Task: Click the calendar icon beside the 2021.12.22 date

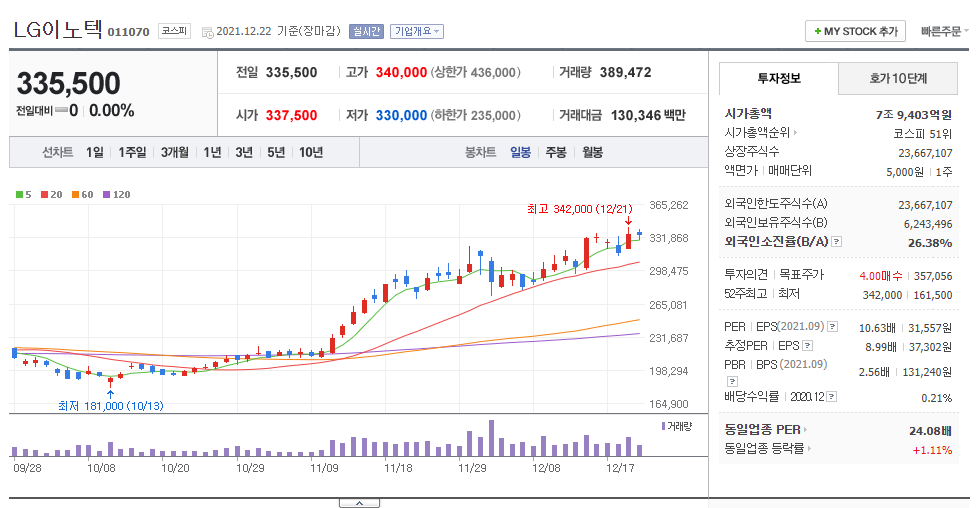Action: click(x=207, y=32)
